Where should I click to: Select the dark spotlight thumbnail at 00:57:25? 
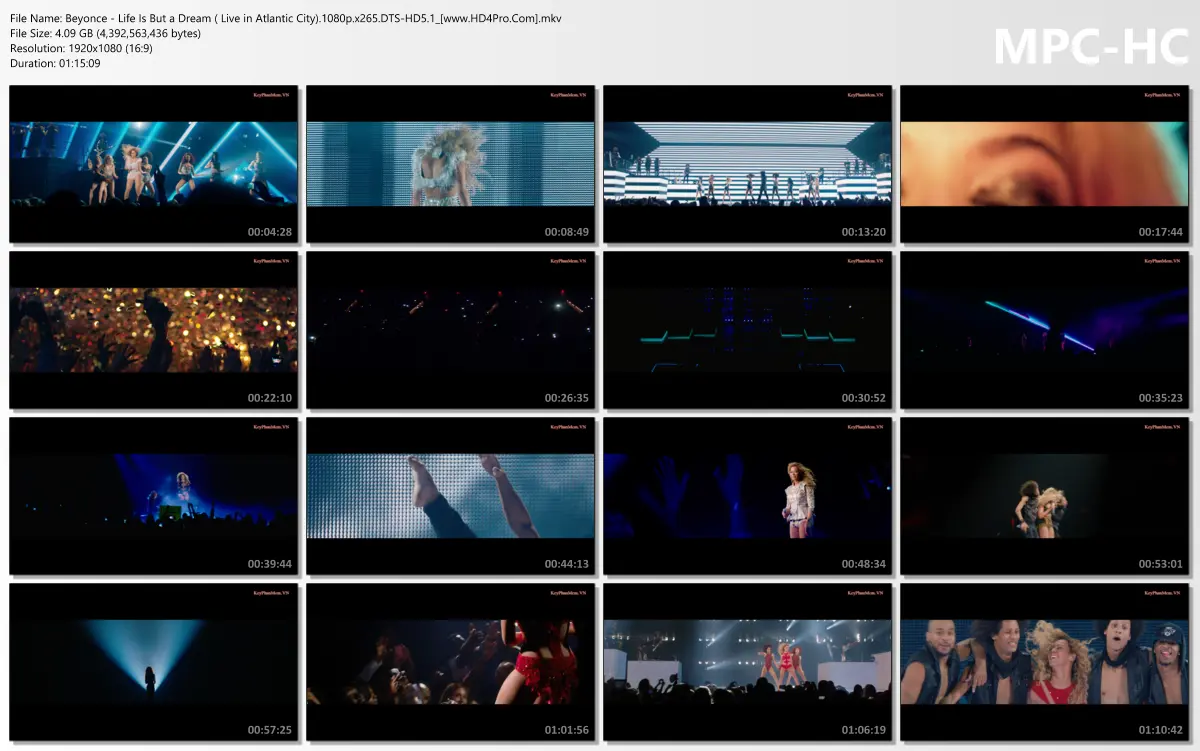(x=152, y=663)
